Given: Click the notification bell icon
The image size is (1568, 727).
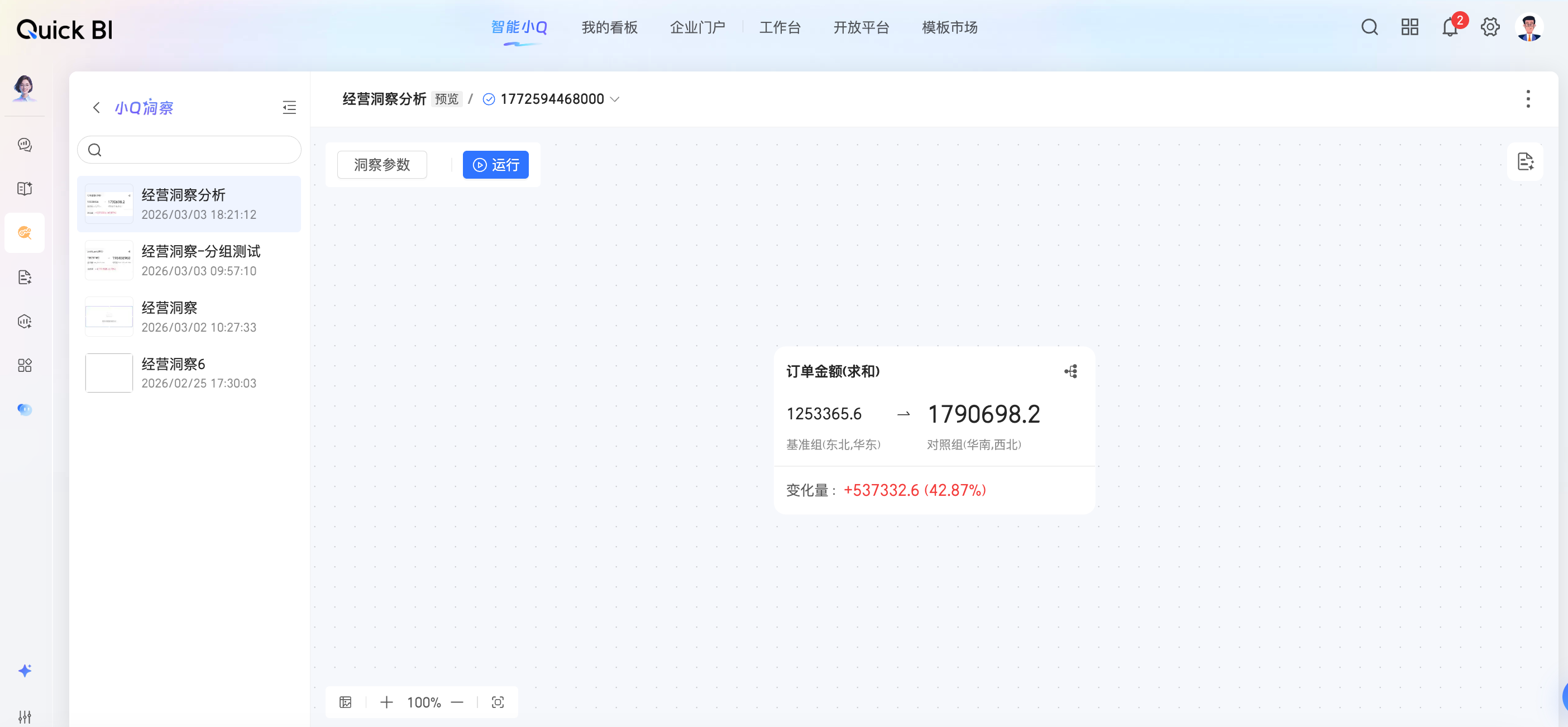Looking at the screenshot, I should point(1449,27).
